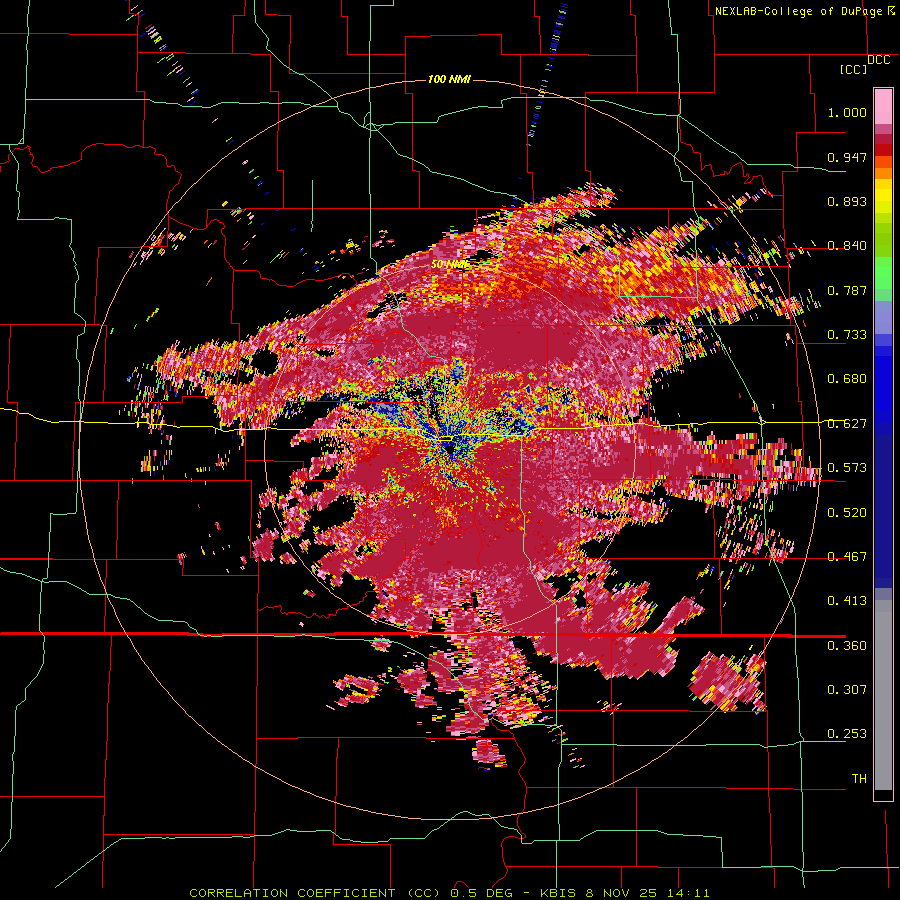Click the 0.627 legend value

[x=847, y=424]
